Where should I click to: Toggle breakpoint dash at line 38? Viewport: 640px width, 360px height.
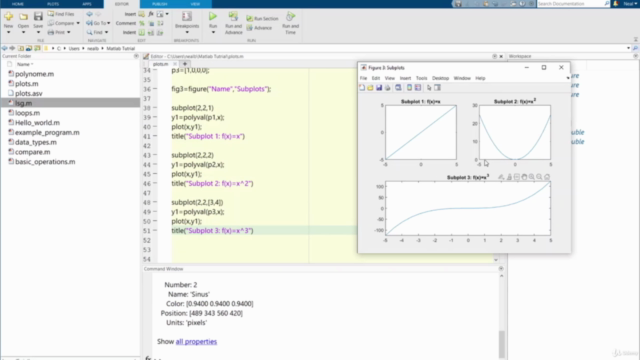click(155, 108)
